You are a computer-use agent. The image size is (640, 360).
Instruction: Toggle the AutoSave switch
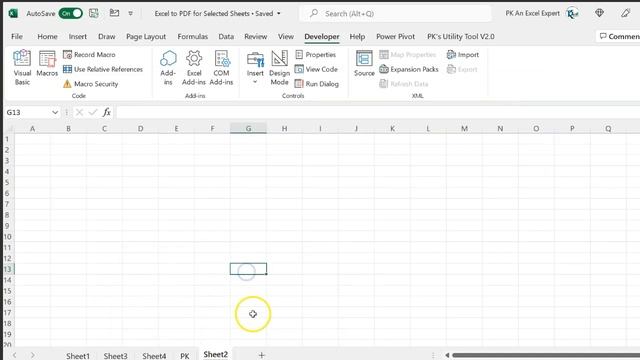[x=70, y=13]
